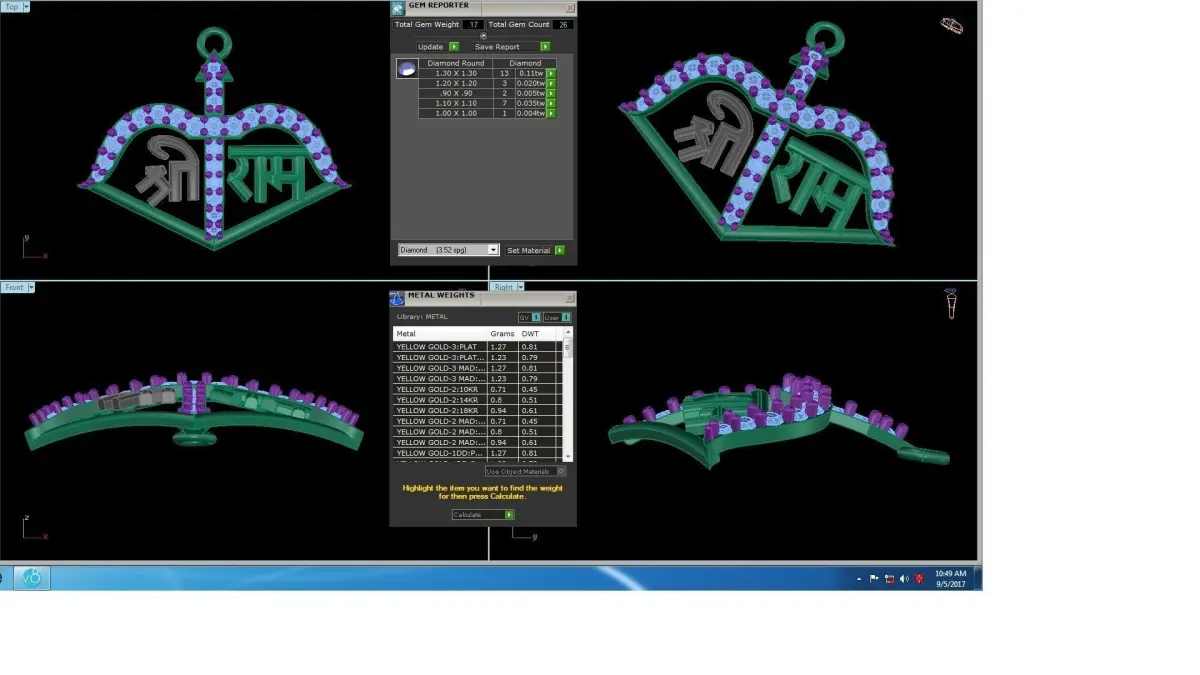Select the YELLOW GOLD-2:10KR row
The height and width of the screenshot is (675, 1200).
(478, 389)
